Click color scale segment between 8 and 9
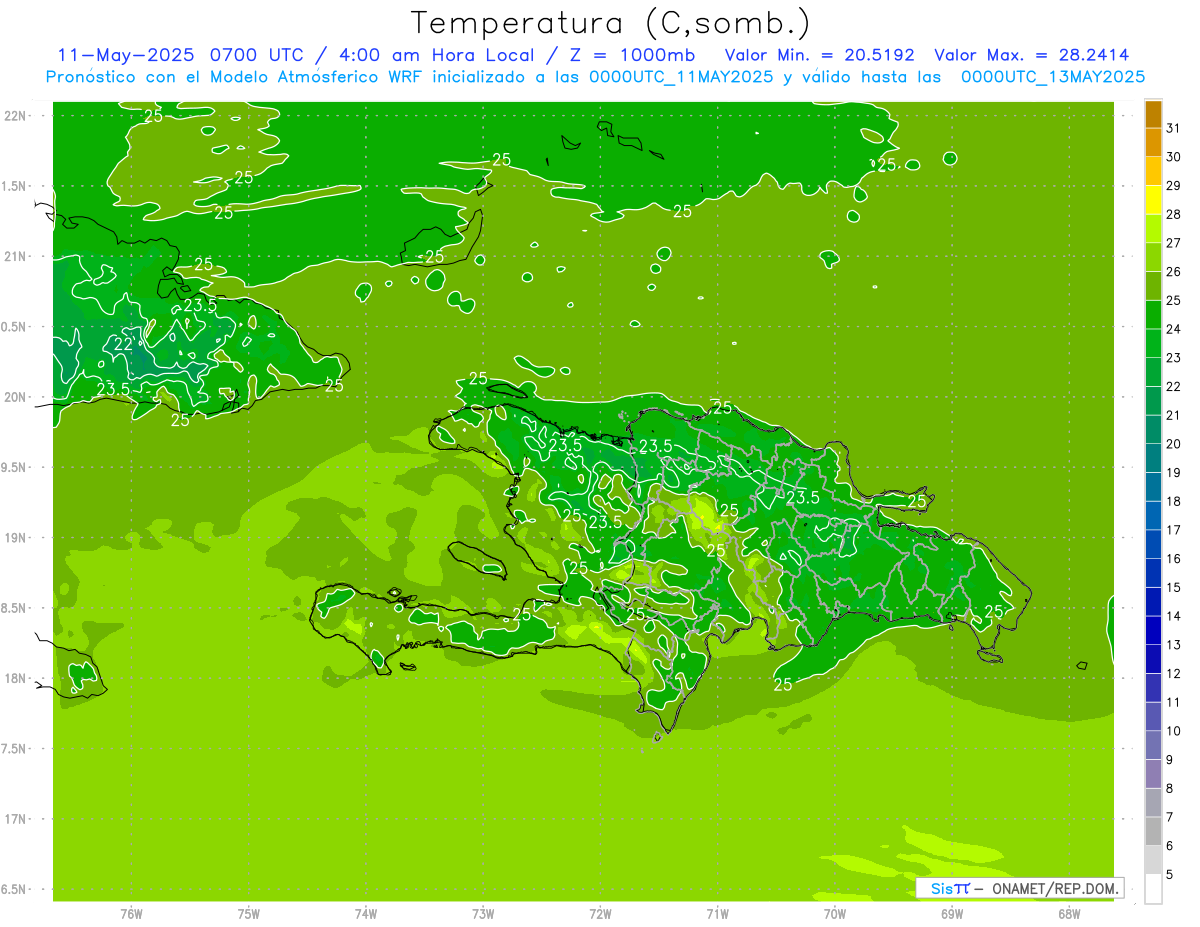 pyautogui.click(x=1153, y=774)
